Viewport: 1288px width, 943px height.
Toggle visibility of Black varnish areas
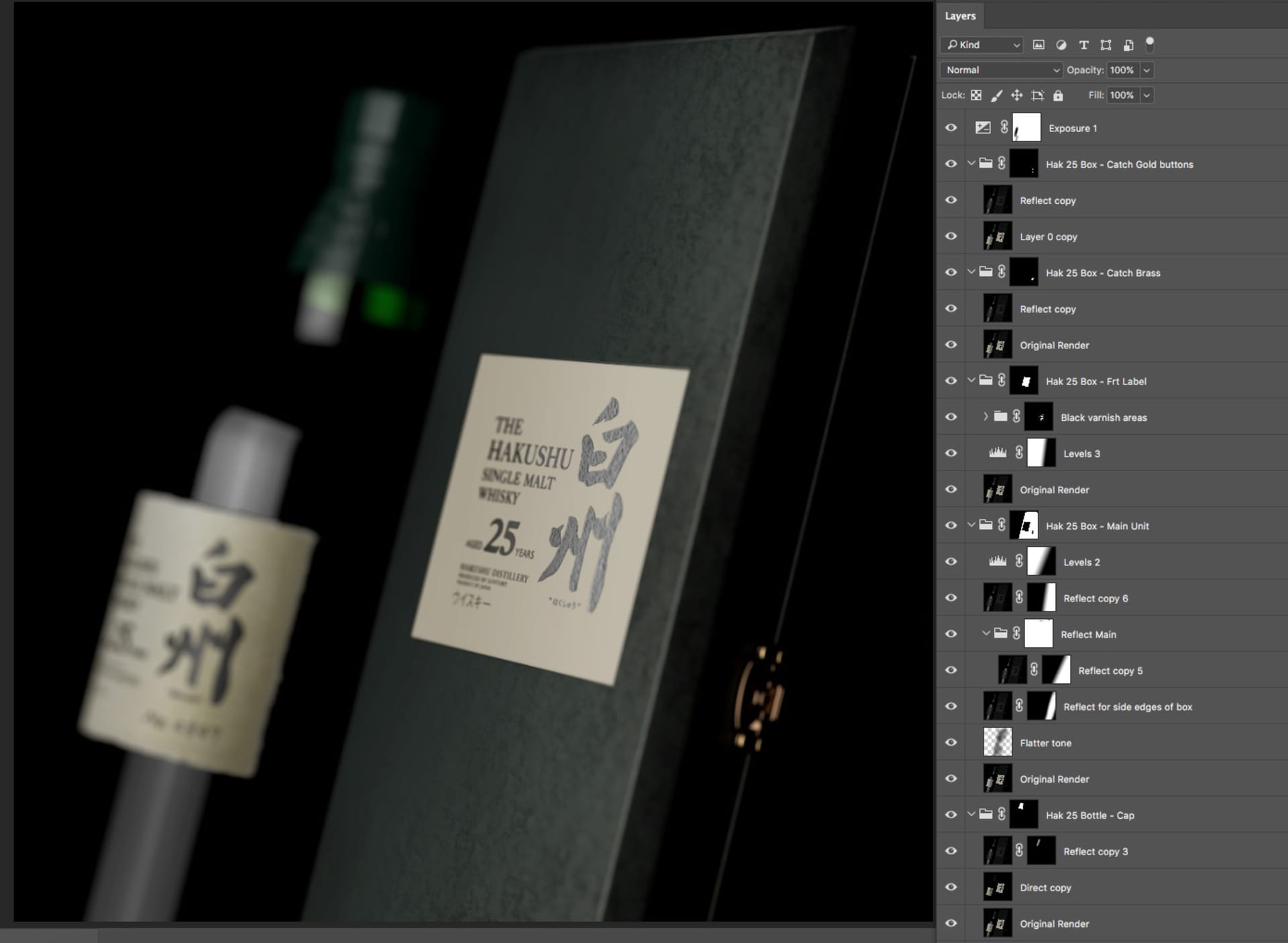coord(951,417)
